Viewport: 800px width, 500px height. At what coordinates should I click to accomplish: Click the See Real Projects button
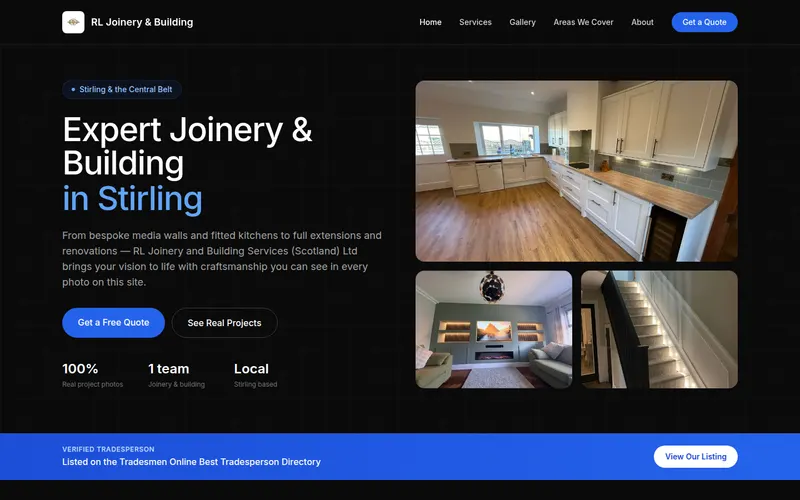[224, 322]
